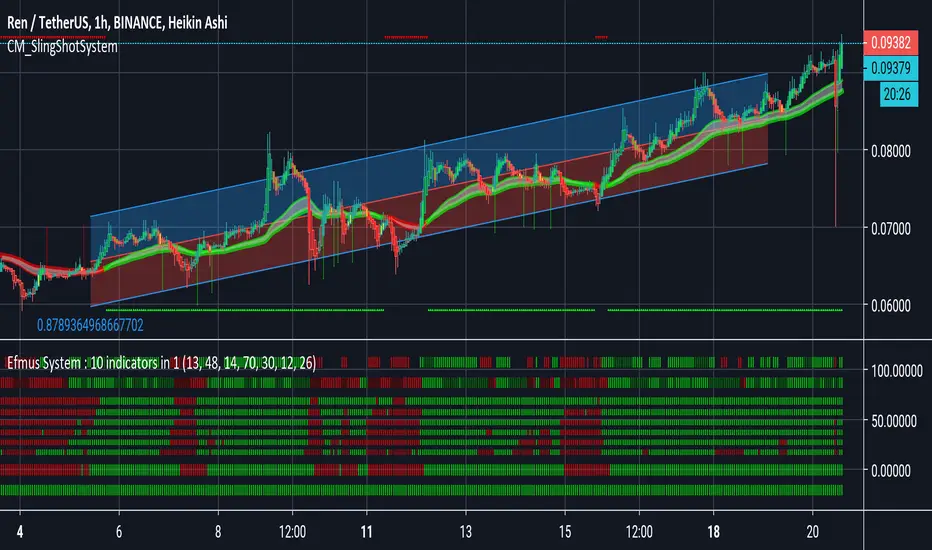Click the 100.00000 indicator scale value
The width and height of the screenshot is (932, 550).
pos(896,371)
